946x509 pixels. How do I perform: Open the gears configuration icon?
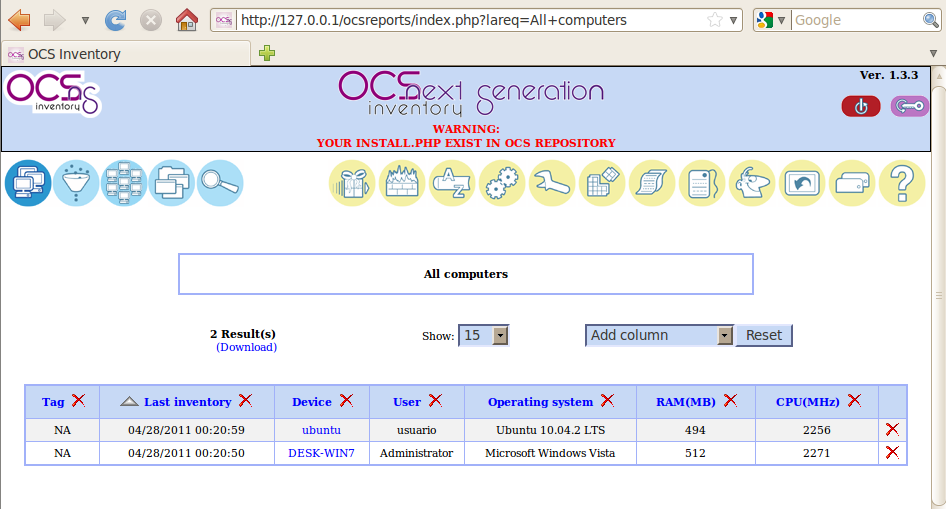tap(503, 183)
